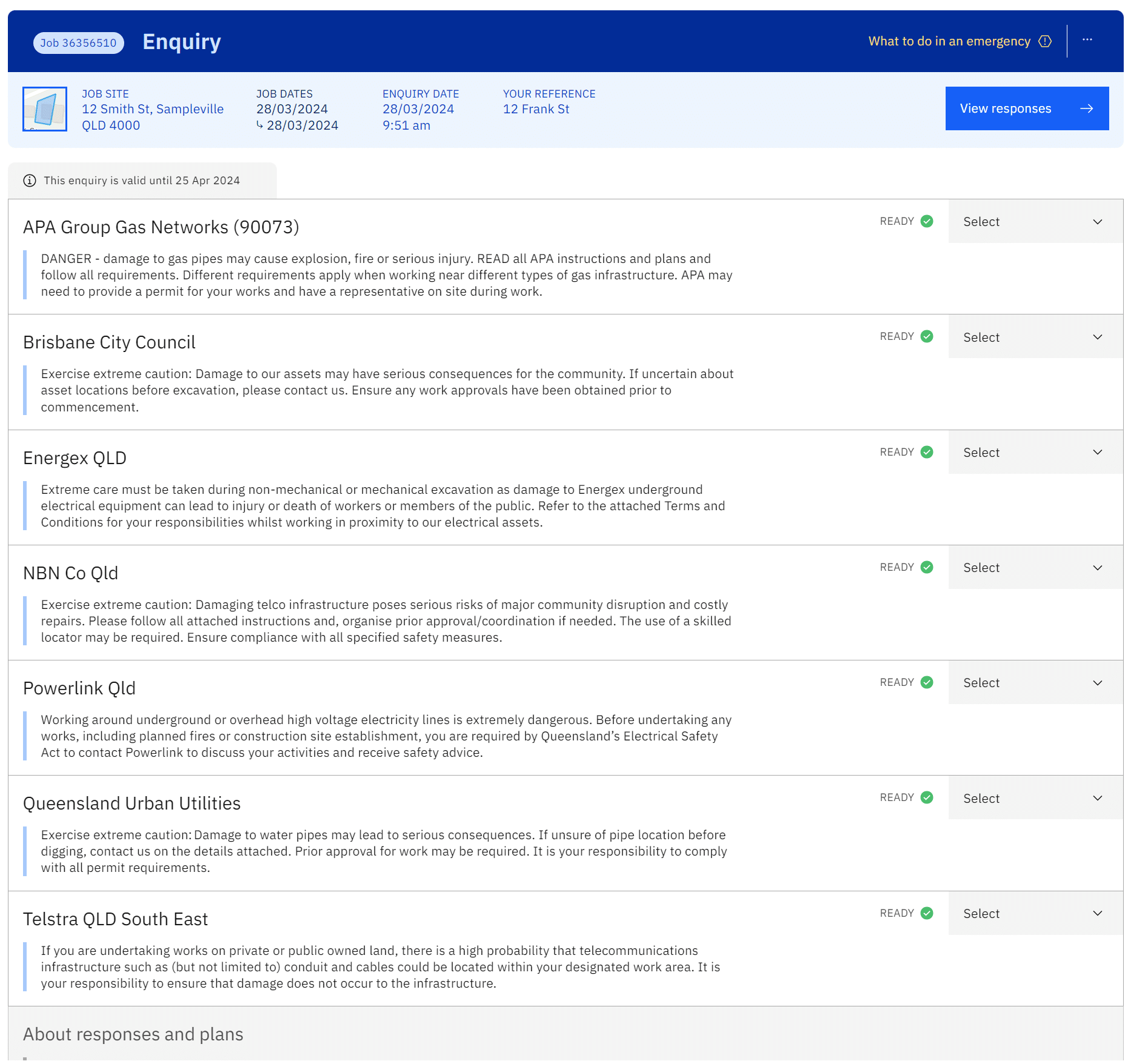The height and width of the screenshot is (1064, 1131).
Task: Click Energex QLD green ready checkmark
Action: (x=927, y=452)
